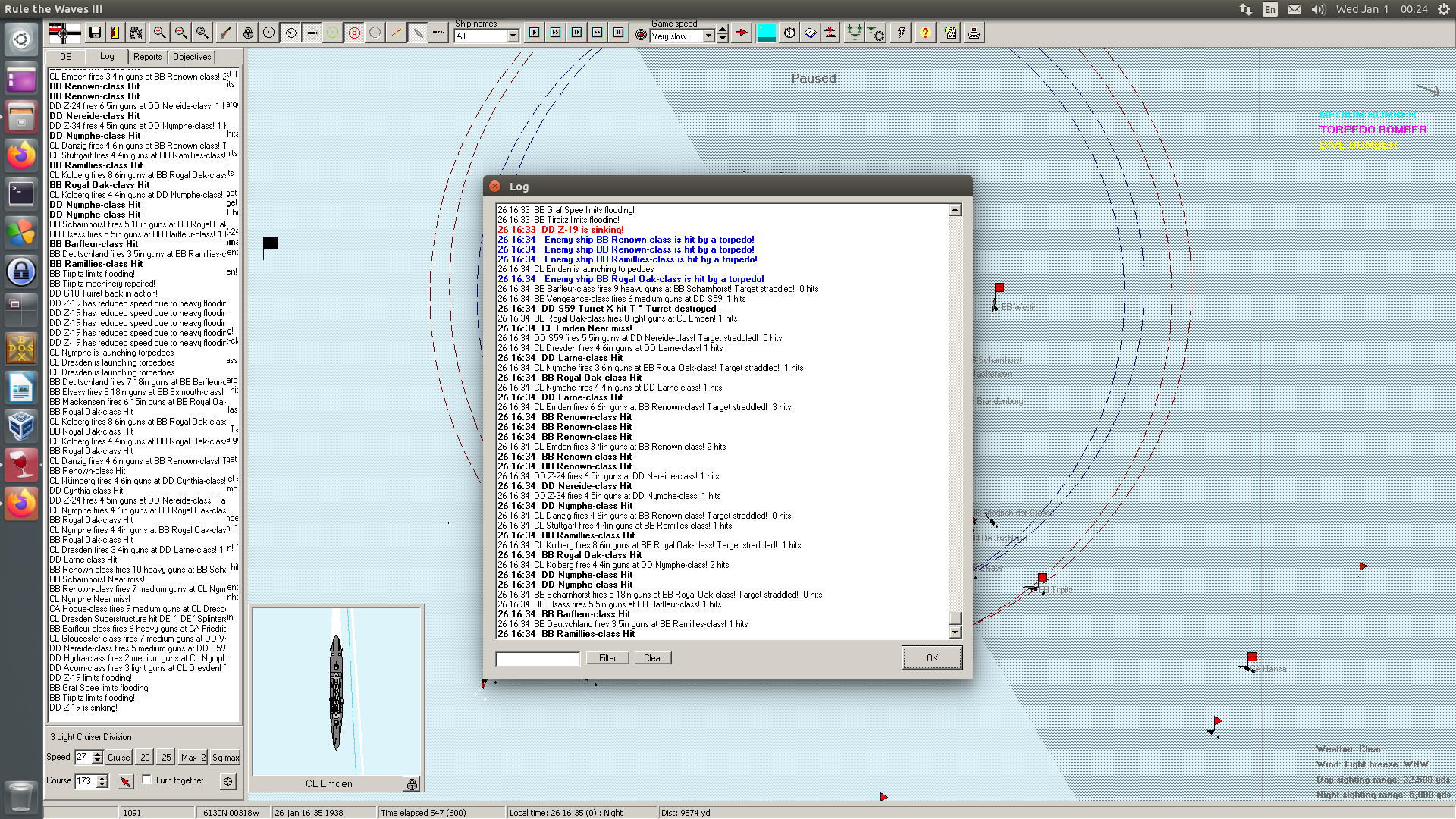
Task: Click the aircraft with gear icon
Action: [x=876, y=33]
